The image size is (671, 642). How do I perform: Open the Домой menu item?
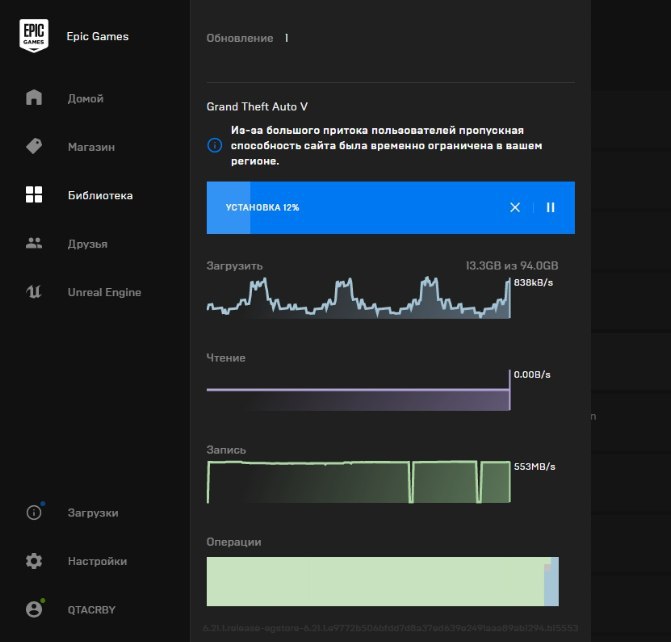86,98
